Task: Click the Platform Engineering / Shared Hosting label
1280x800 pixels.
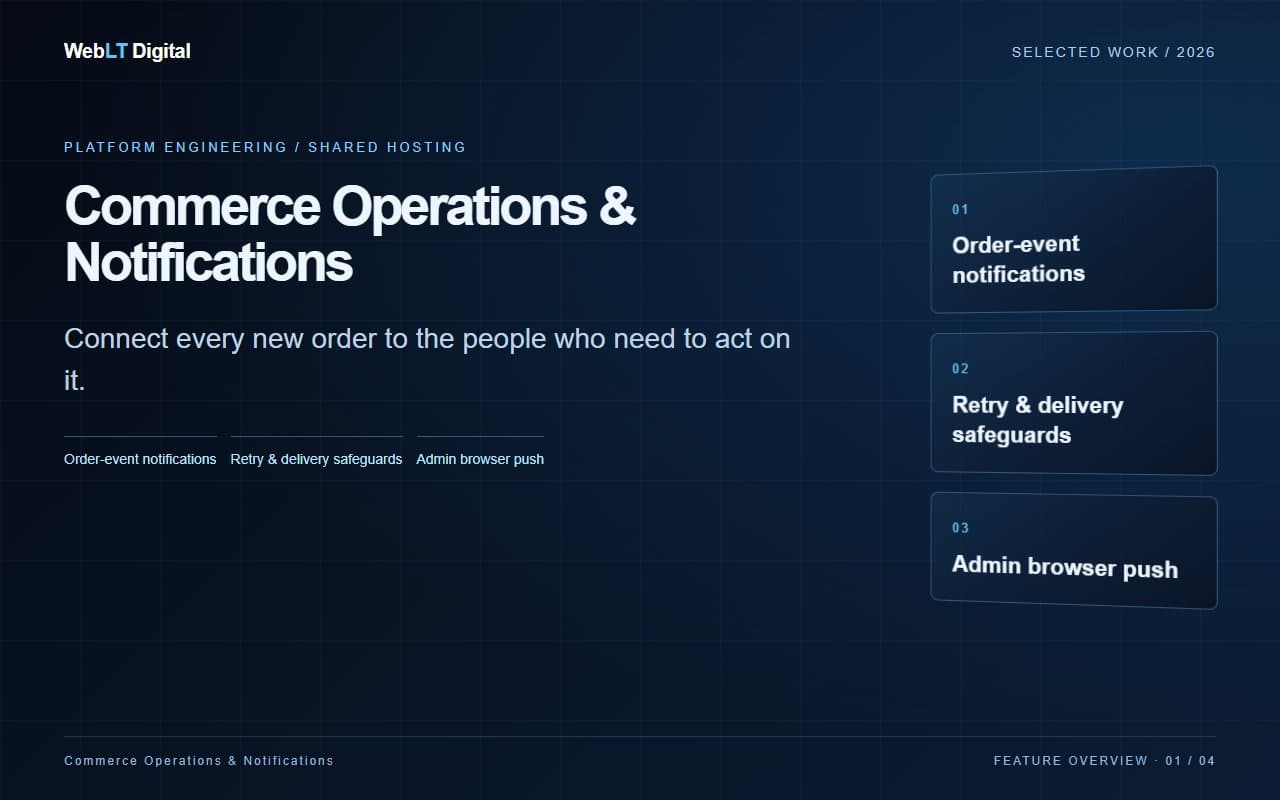Action: coord(265,147)
